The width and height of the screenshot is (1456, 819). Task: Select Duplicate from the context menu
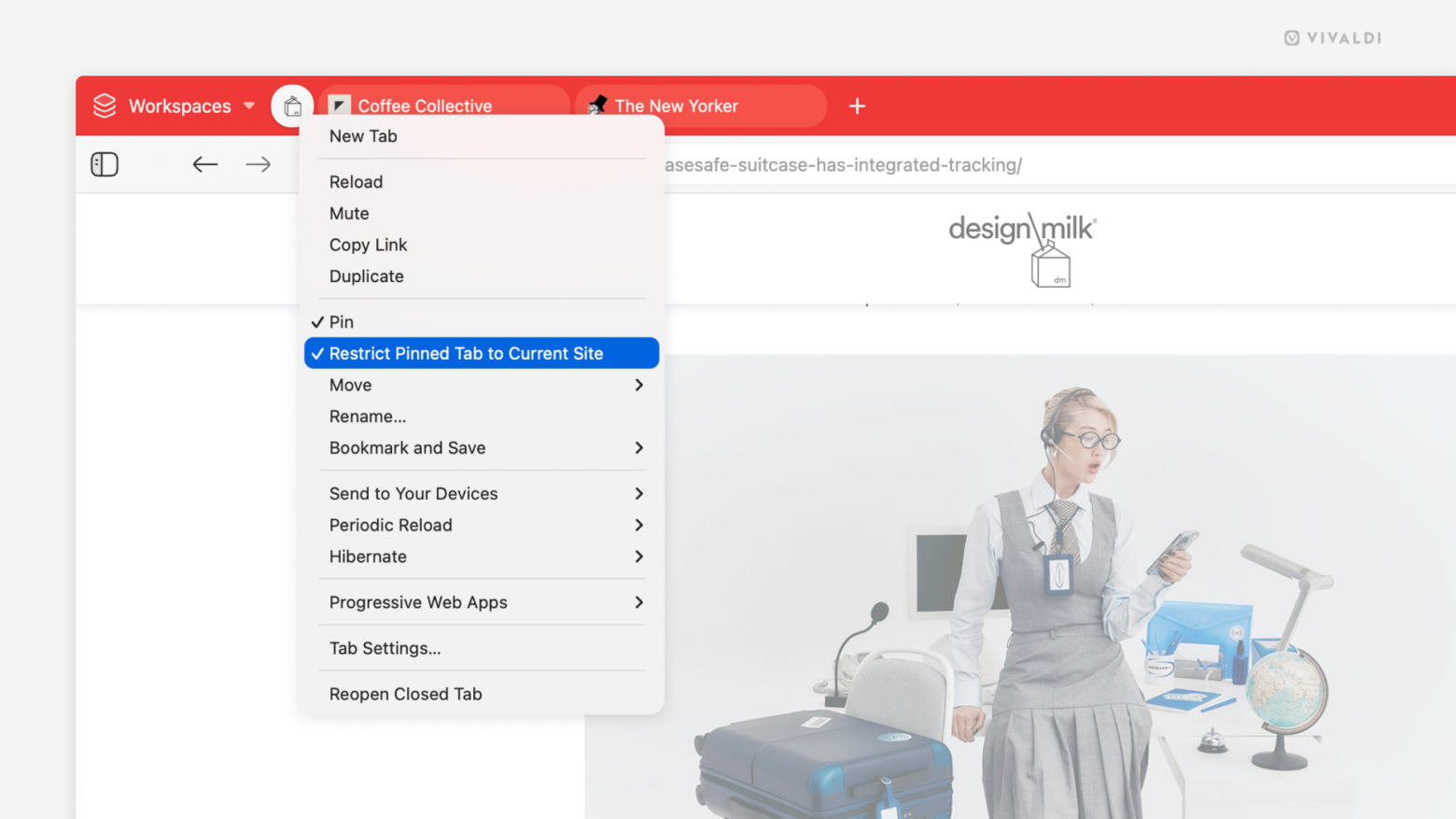[367, 276]
